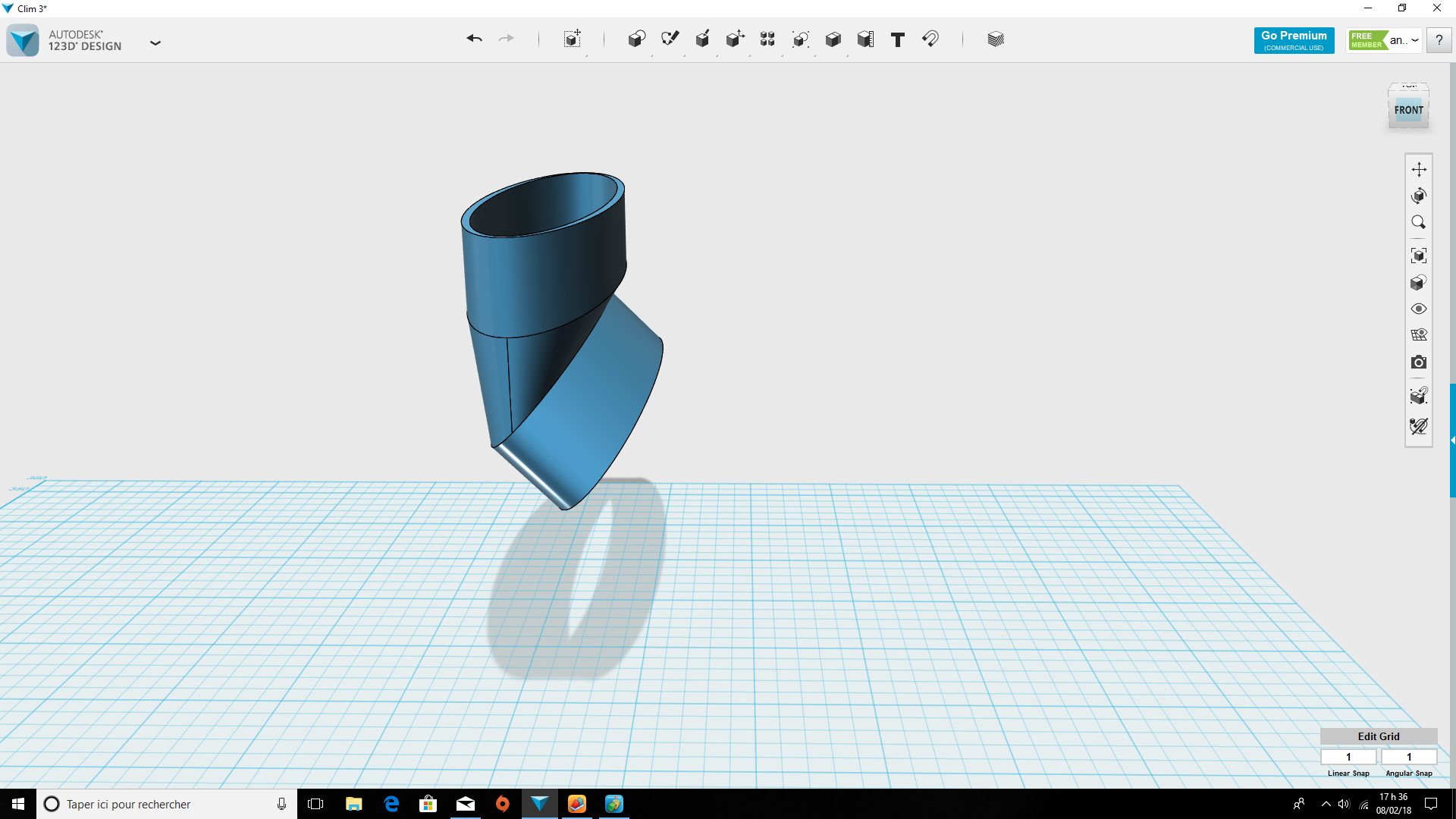Activate the Snap magnet tool
The image size is (1456, 819).
coord(930,39)
